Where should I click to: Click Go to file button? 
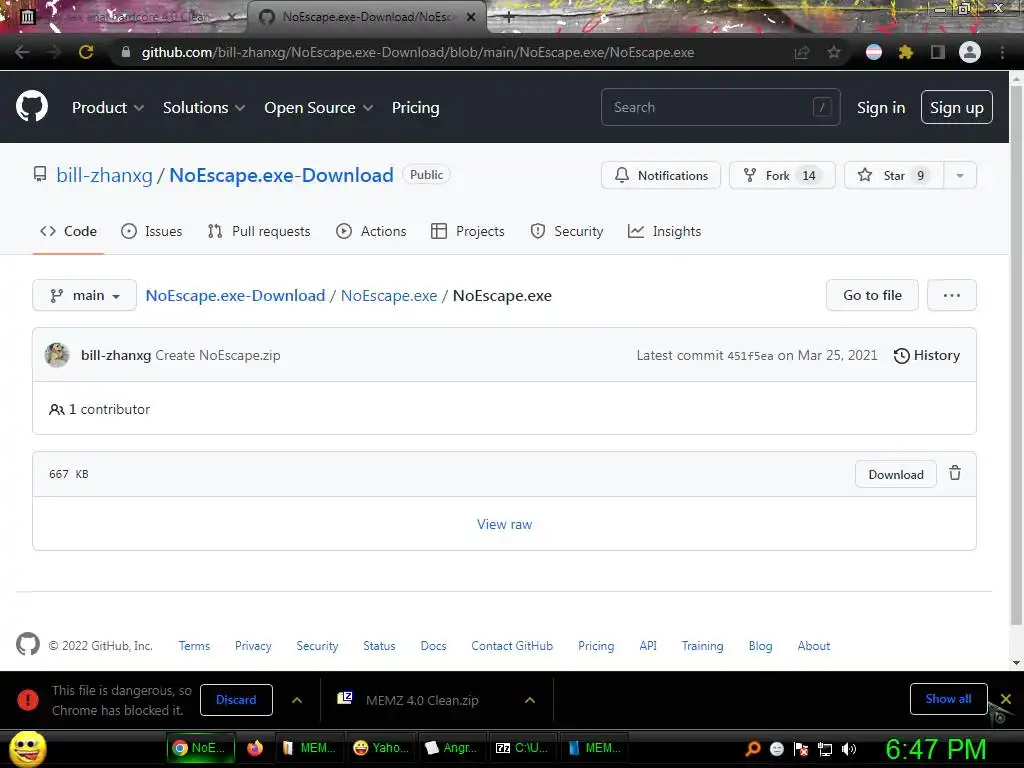click(x=872, y=295)
